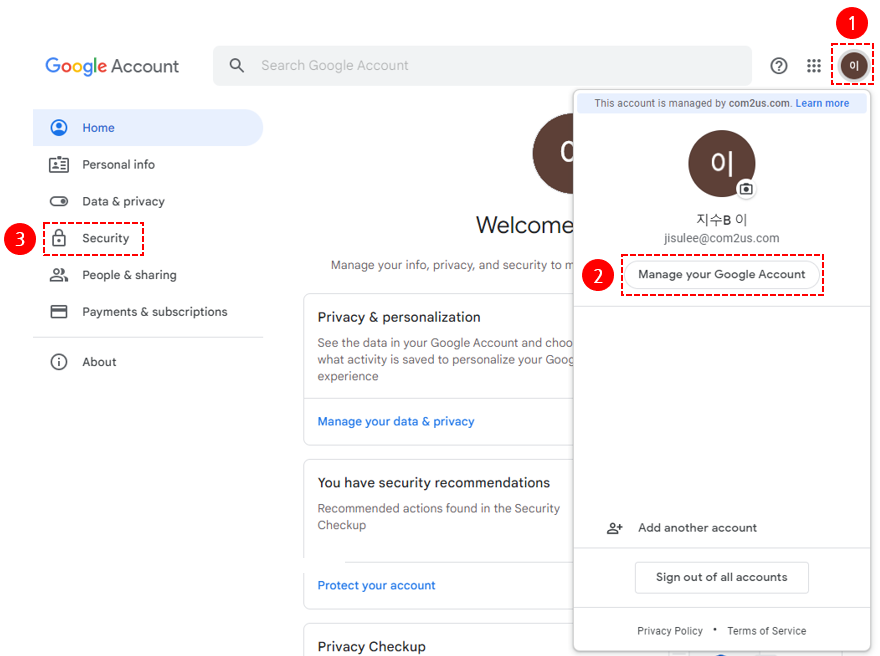
Task: Click the Personal info ID card icon
Action: [59, 164]
